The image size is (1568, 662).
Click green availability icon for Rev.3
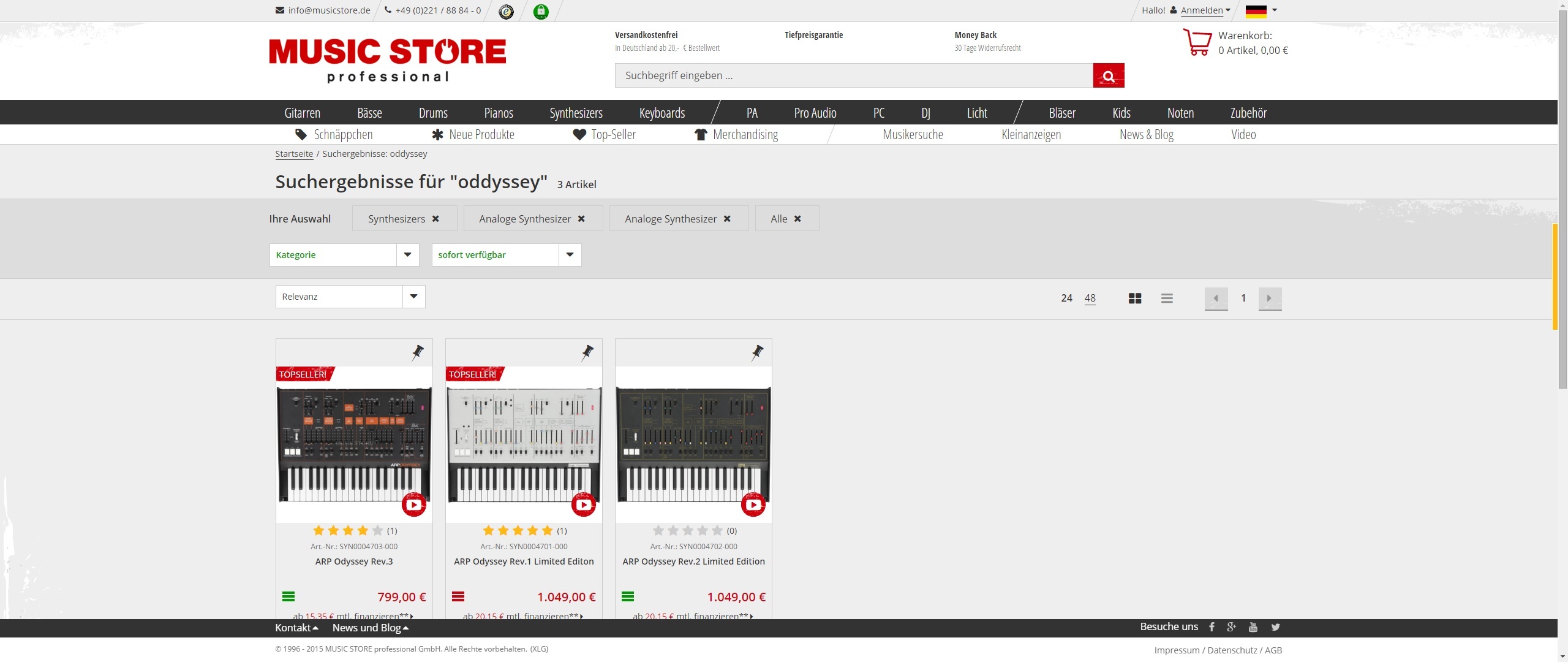point(288,596)
